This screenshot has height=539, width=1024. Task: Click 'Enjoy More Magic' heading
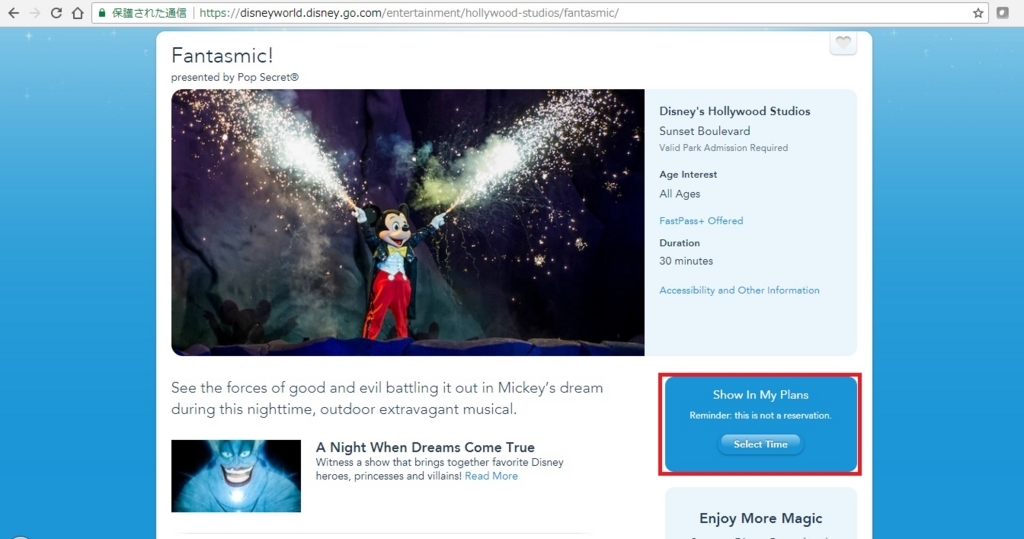[x=760, y=519]
